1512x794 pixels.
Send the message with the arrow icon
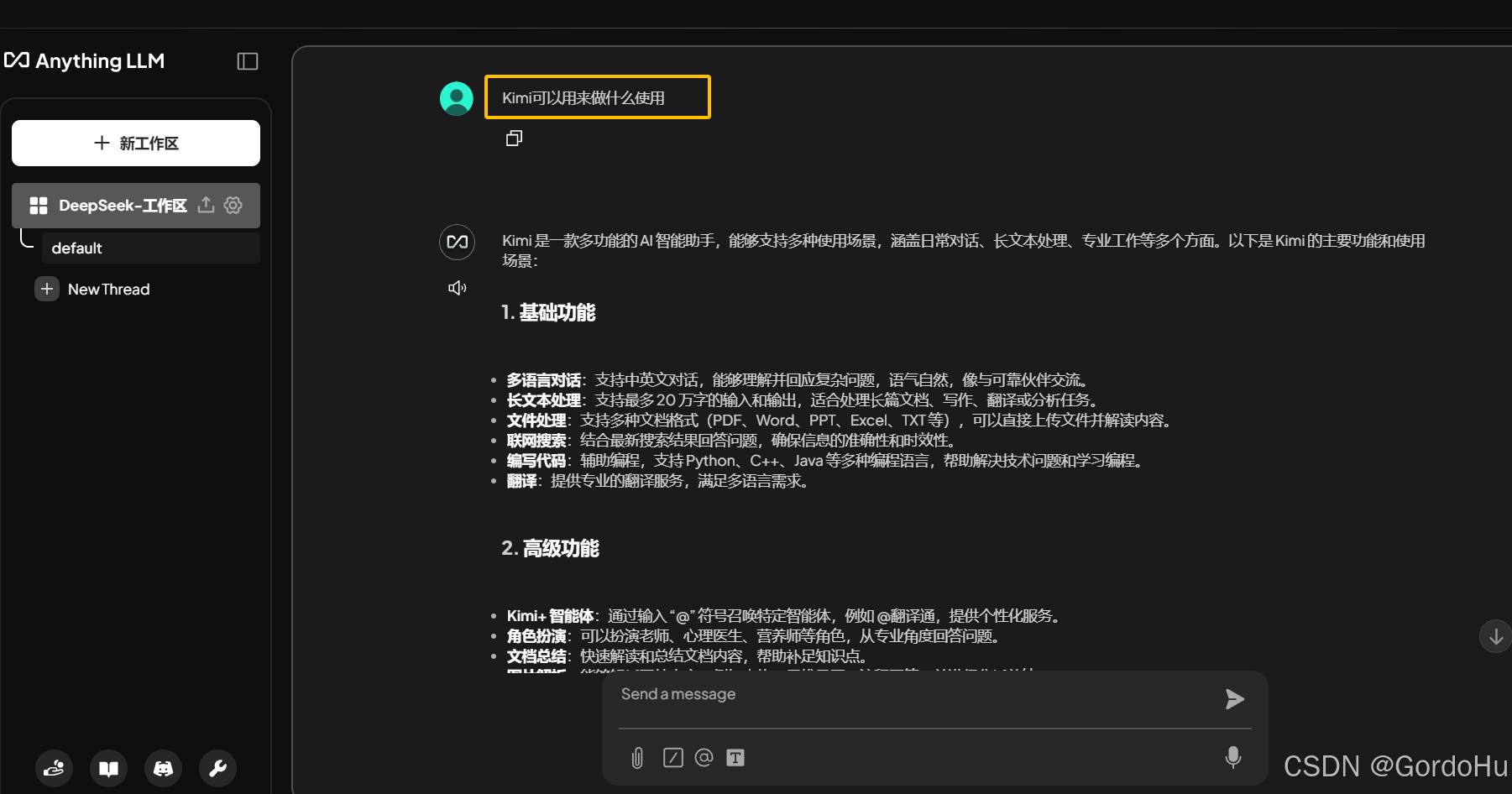[x=1234, y=699]
